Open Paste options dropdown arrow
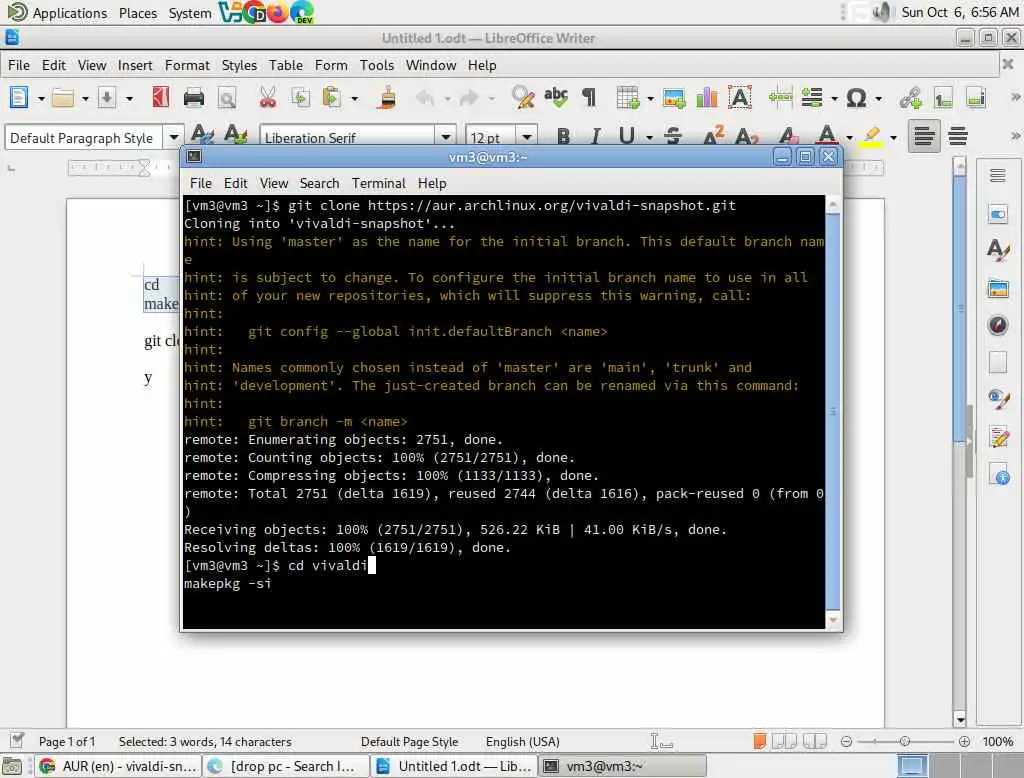The width and height of the screenshot is (1024, 778). point(355,99)
